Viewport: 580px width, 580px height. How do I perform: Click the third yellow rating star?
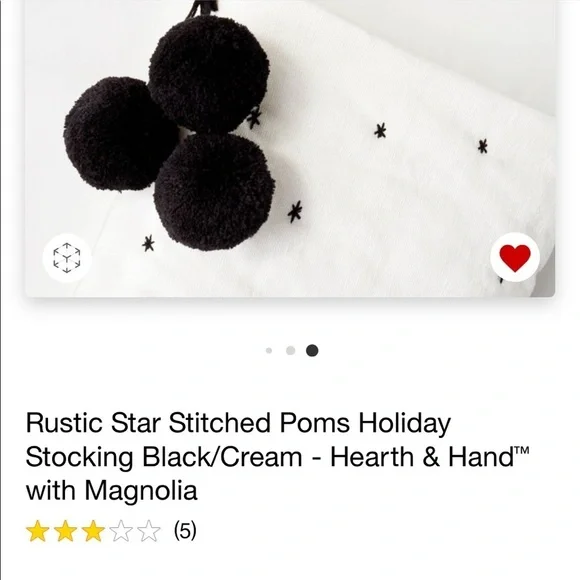click(x=93, y=531)
